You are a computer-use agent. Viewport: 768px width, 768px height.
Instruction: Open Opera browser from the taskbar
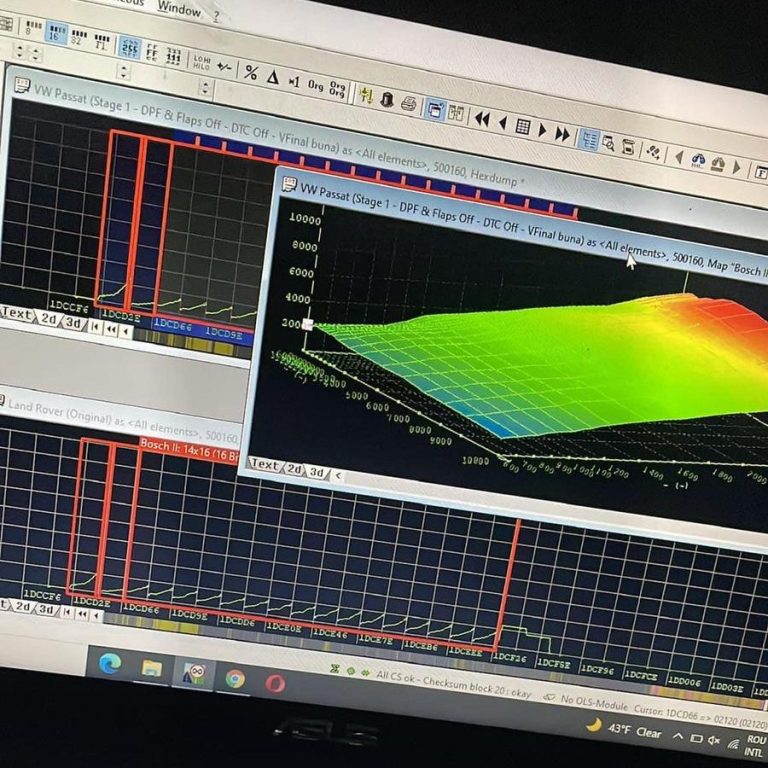tap(275, 683)
